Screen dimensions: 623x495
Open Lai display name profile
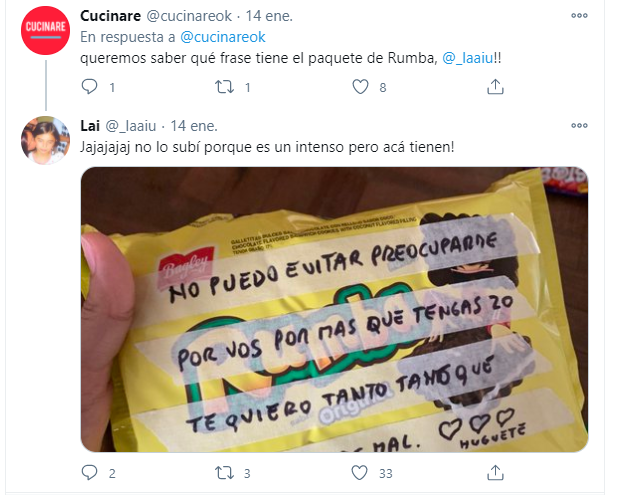coord(90,126)
